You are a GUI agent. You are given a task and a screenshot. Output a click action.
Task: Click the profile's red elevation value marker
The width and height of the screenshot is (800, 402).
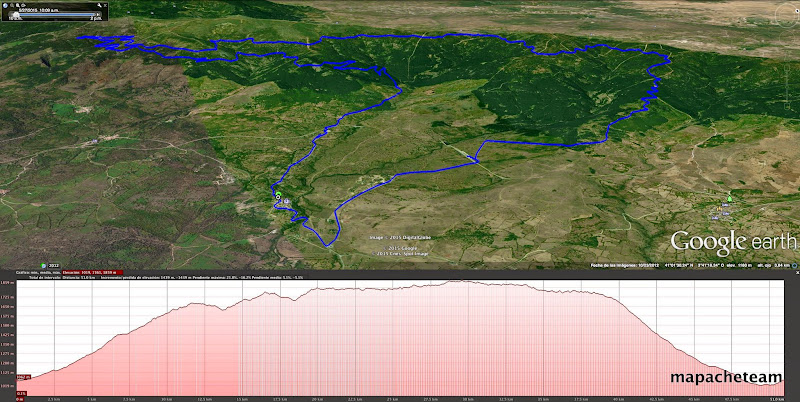[23, 377]
